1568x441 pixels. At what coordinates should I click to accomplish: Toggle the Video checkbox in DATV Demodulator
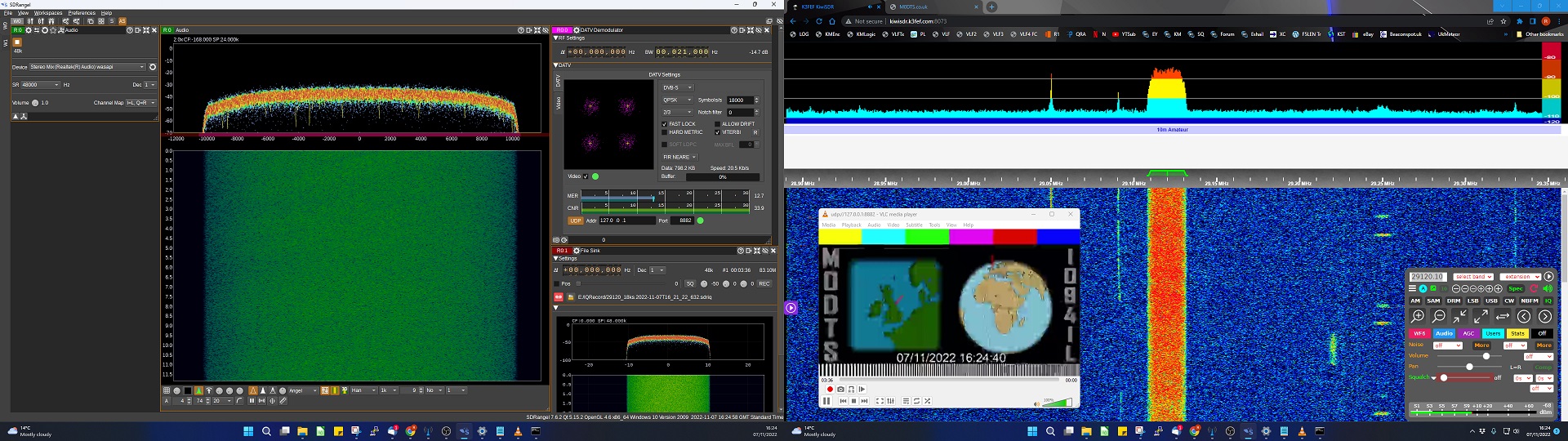(586, 176)
